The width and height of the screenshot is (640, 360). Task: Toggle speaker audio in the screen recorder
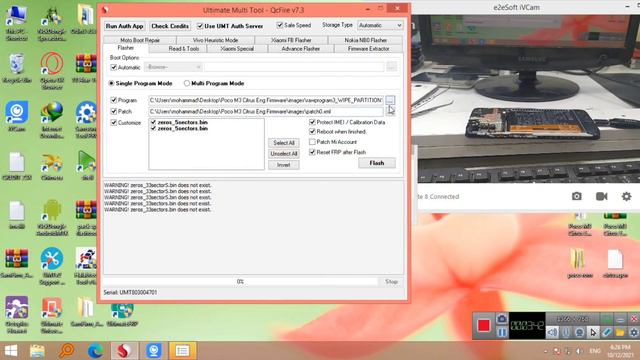552,332
